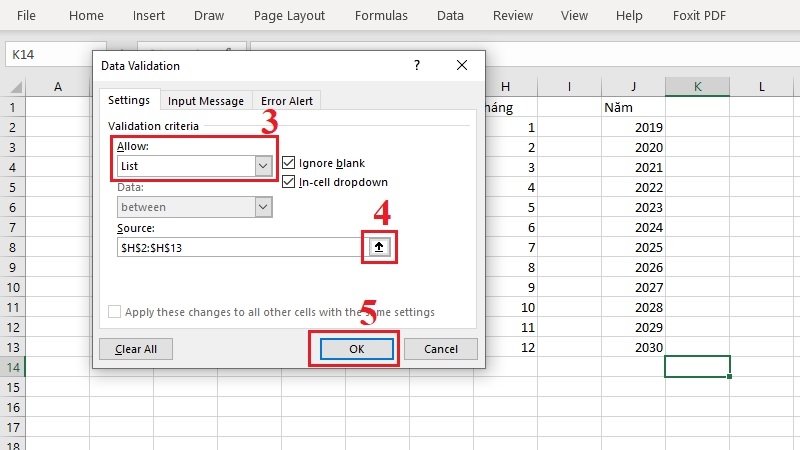Open the Foxit PDF ribbon tab
Screen dimensions: 800x450
pyautogui.click(x=699, y=16)
